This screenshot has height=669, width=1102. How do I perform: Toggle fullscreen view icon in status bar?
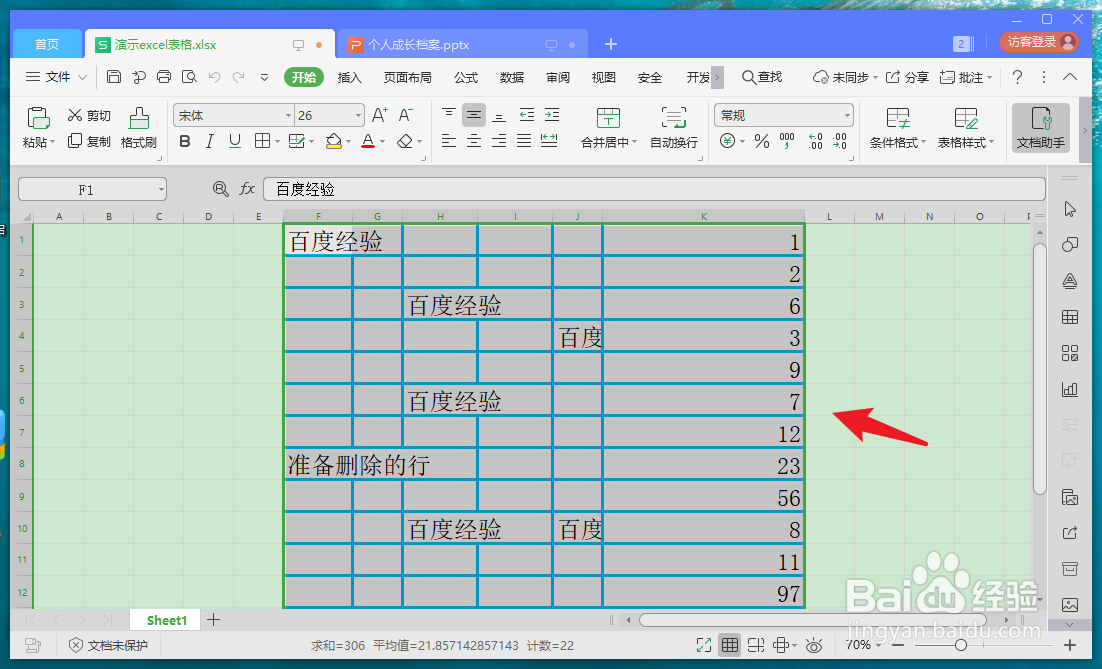point(704,644)
